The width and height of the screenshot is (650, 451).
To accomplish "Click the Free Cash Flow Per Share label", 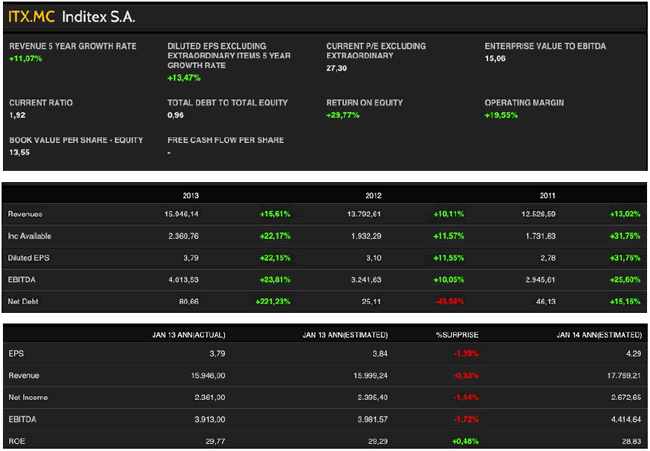I will (225, 140).
